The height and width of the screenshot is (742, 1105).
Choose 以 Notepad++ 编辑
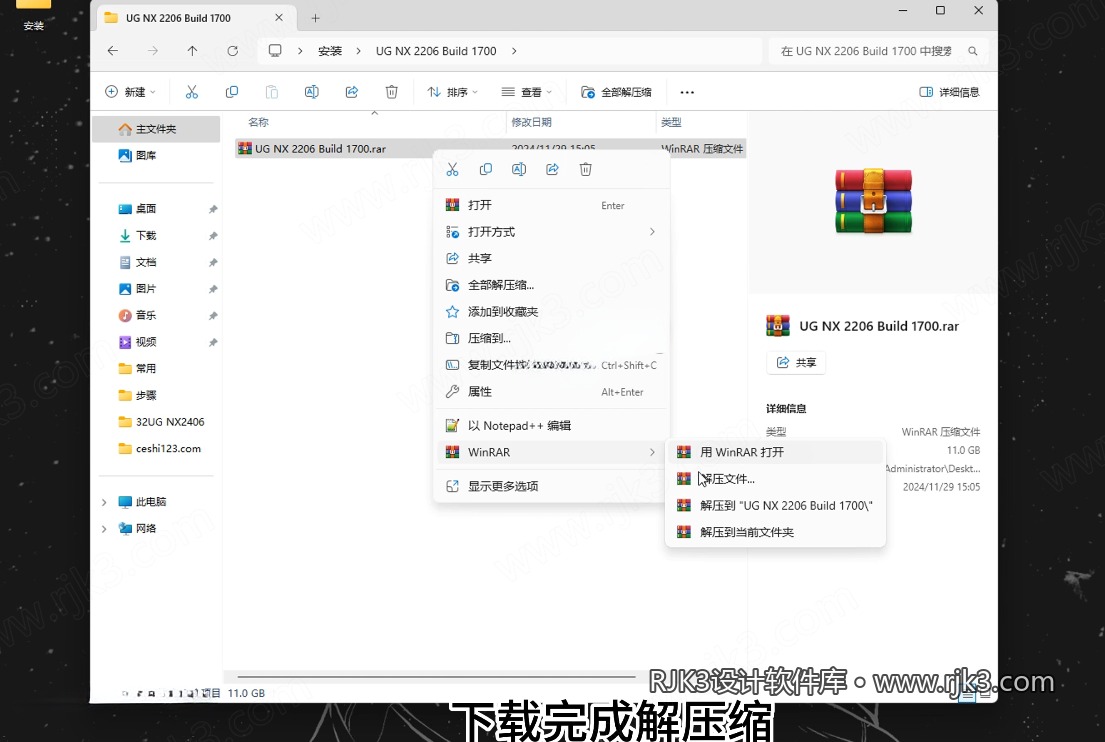[552, 426]
